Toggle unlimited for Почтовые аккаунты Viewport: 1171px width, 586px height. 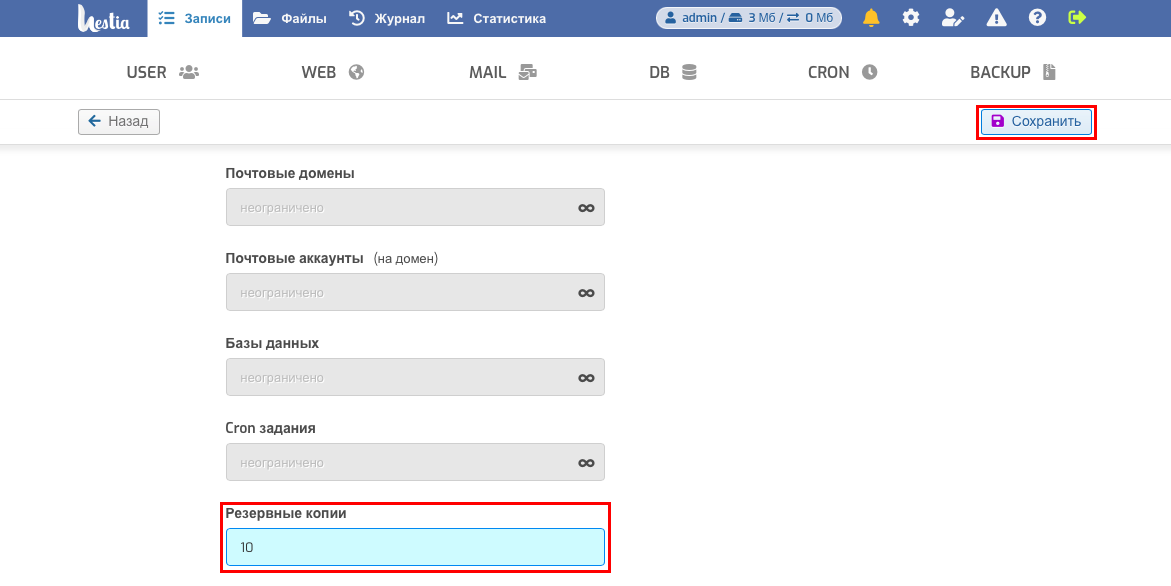[586, 293]
